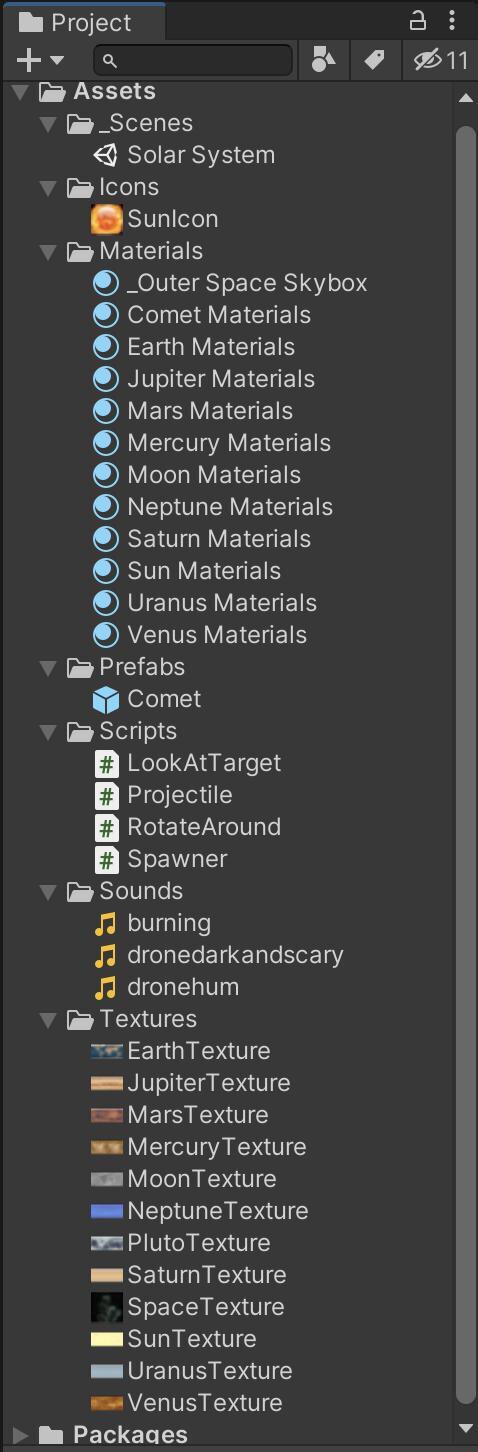
Task: Select the RotateAround script item
Action: click(x=188, y=827)
